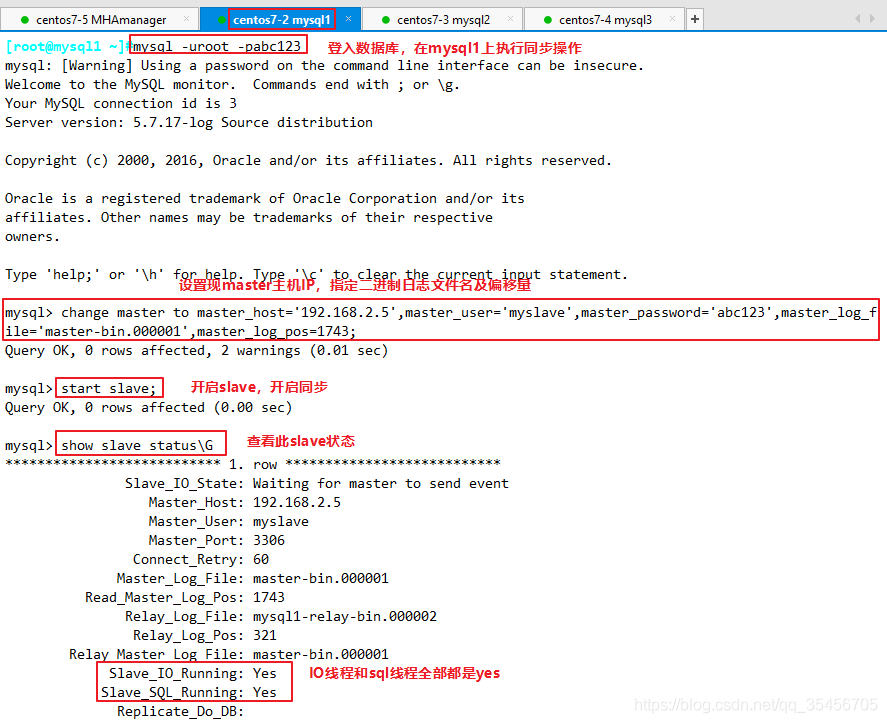Click the Replicate_Do_DB line

(180, 711)
